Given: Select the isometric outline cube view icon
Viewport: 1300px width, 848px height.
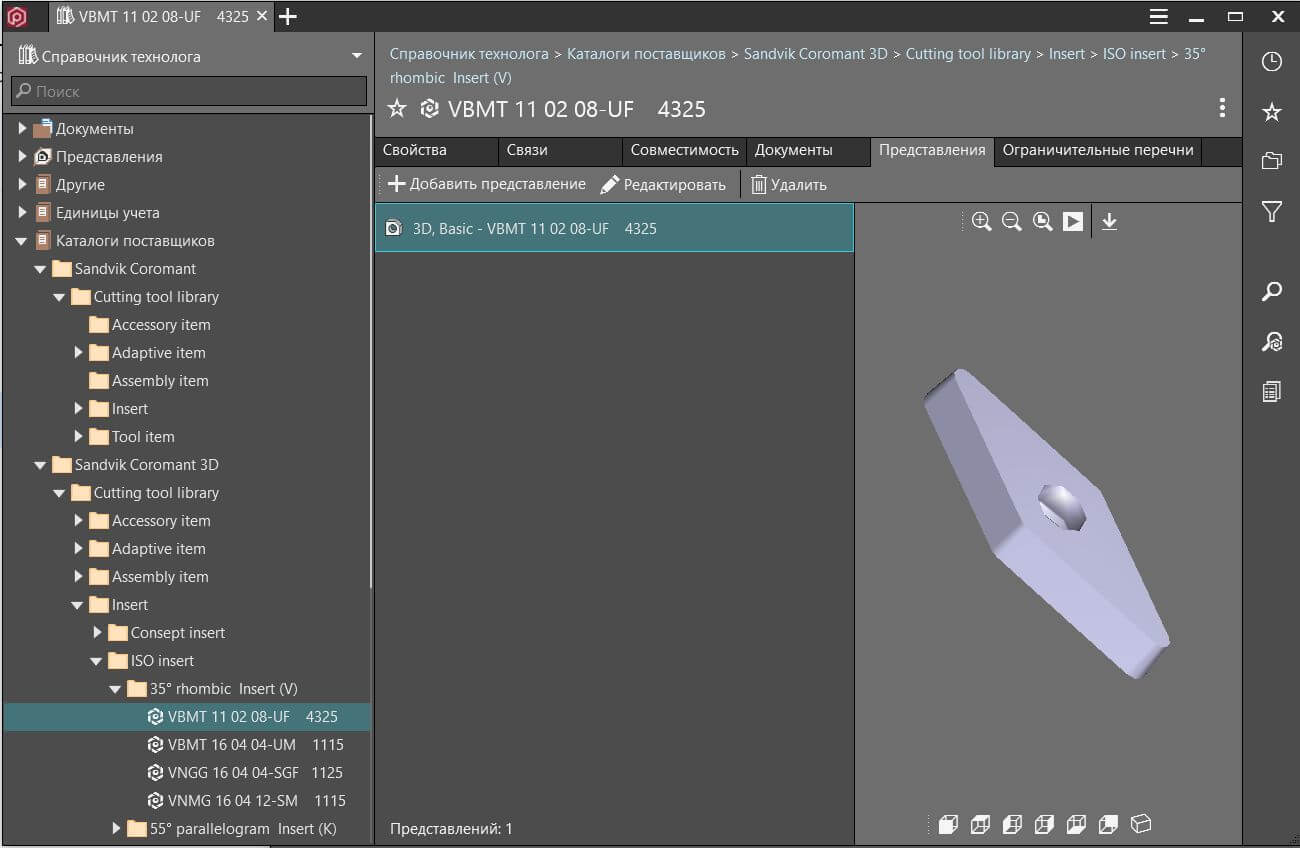Looking at the screenshot, I should tap(1141, 824).
